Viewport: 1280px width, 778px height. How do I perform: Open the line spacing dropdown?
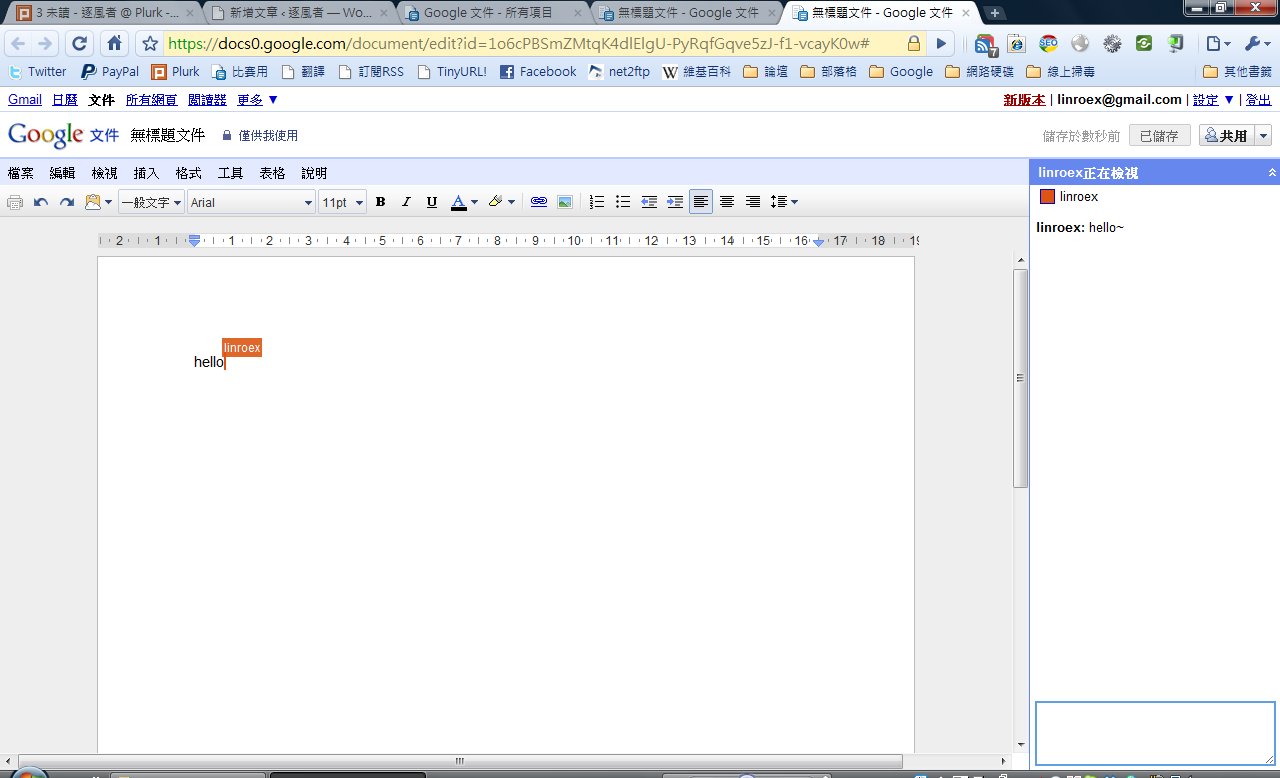click(x=784, y=202)
